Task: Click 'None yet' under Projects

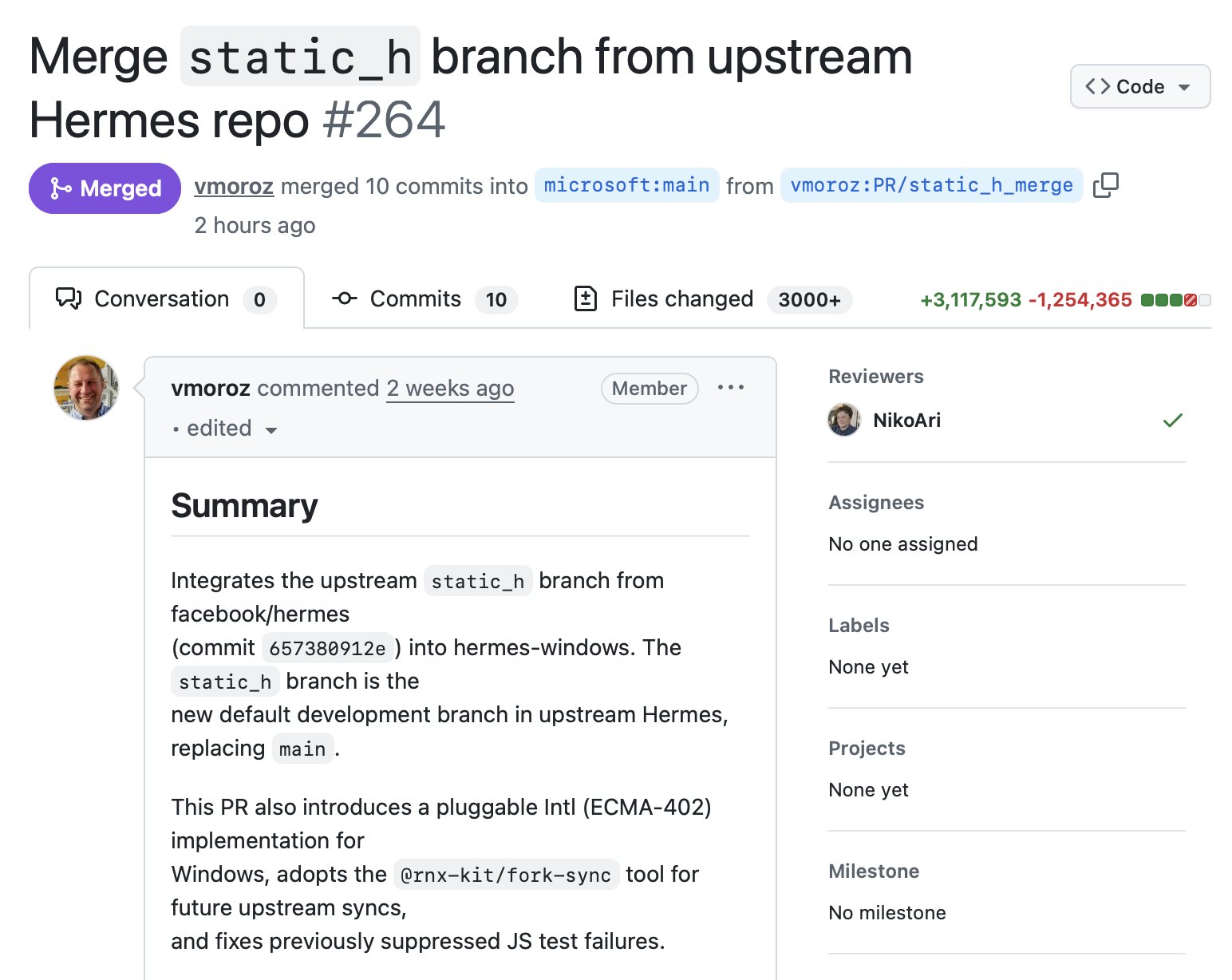Action: (868, 790)
